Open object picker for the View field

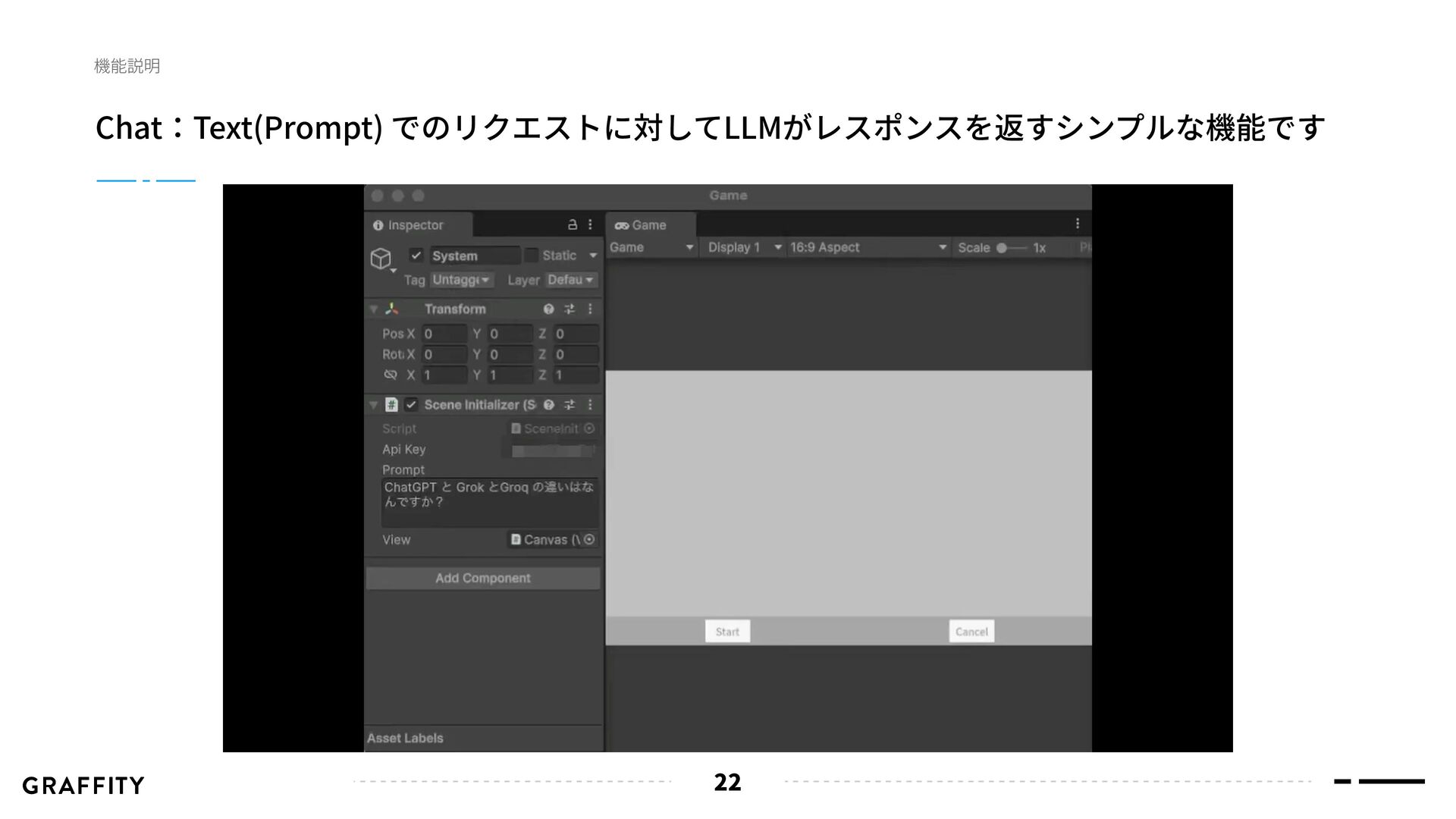click(x=589, y=539)
